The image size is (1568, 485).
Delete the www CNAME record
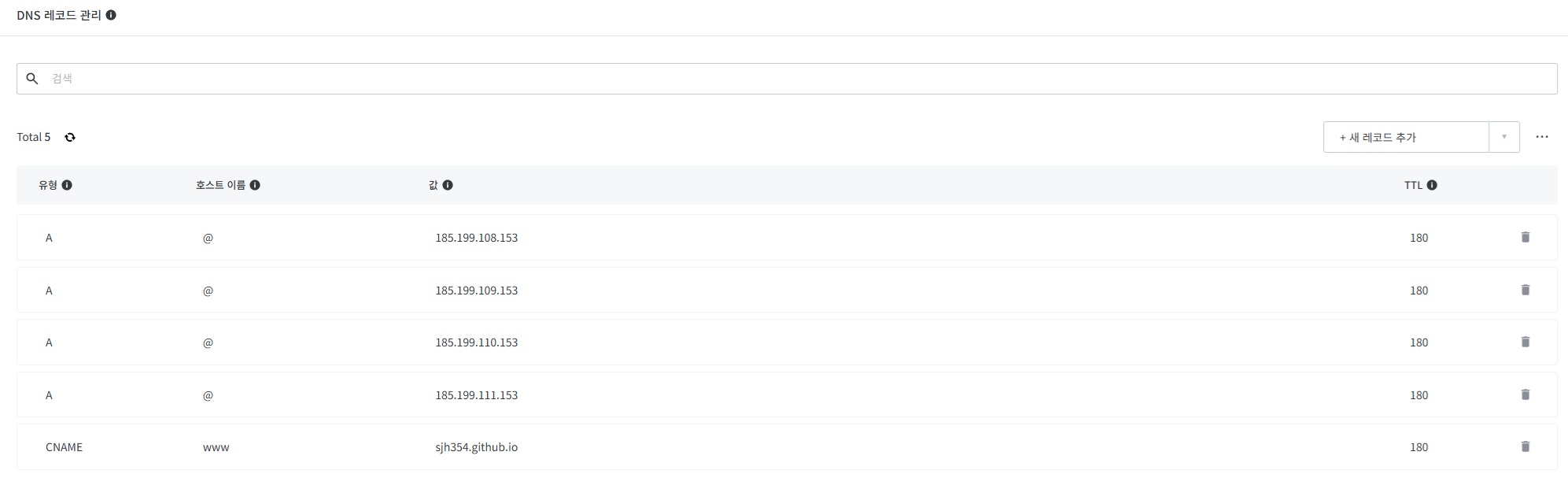(1525, 446)
